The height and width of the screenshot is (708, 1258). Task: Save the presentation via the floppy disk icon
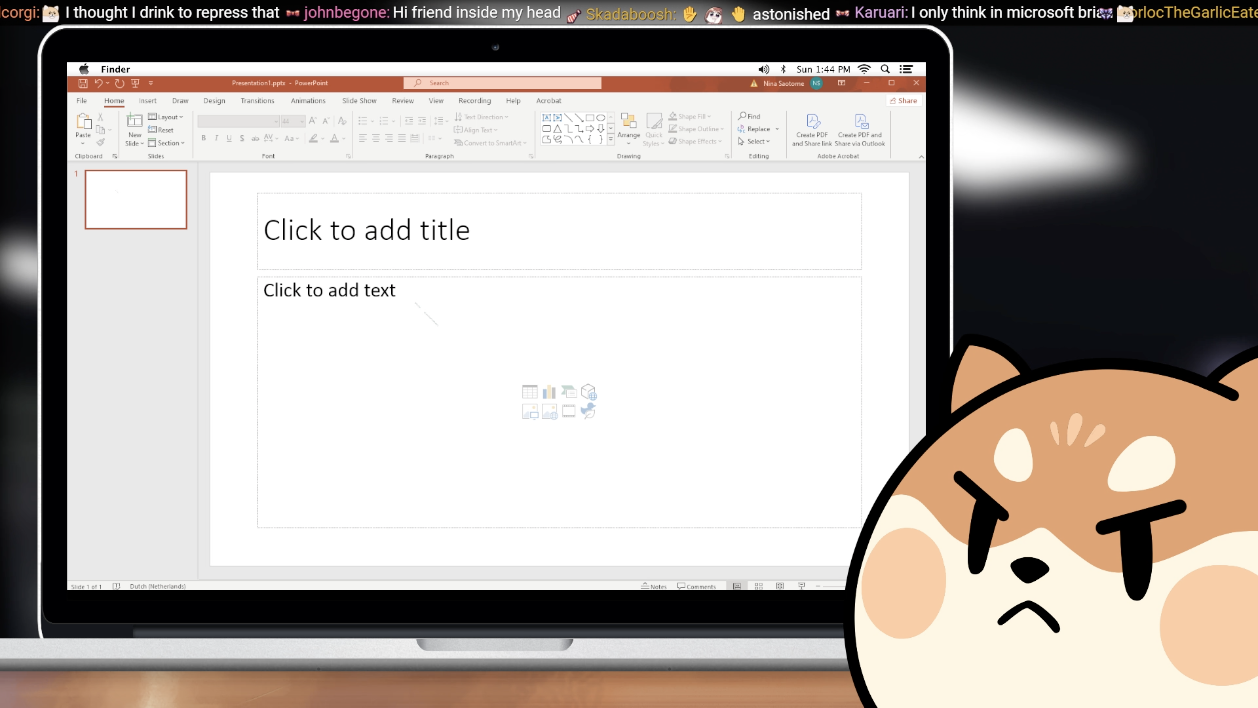point(84,83)
